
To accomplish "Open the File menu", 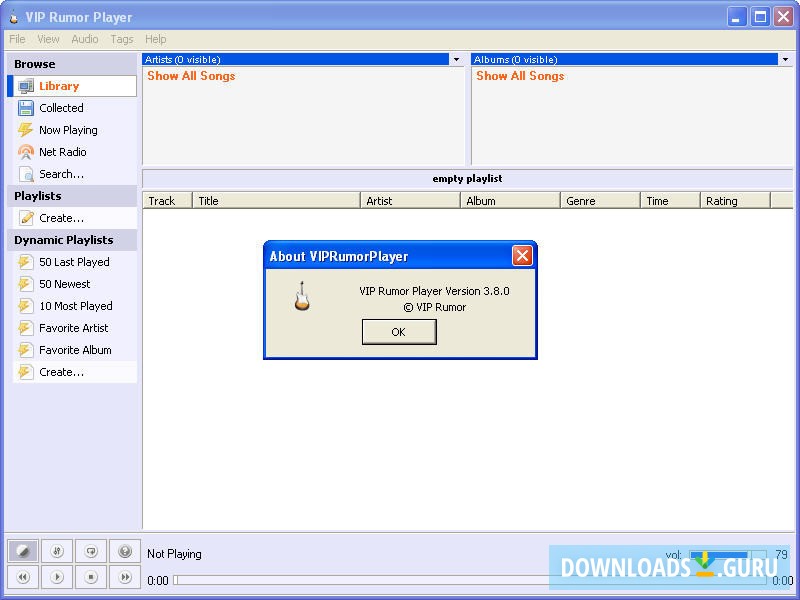I will pyautogui.click(x=17, y=39).
